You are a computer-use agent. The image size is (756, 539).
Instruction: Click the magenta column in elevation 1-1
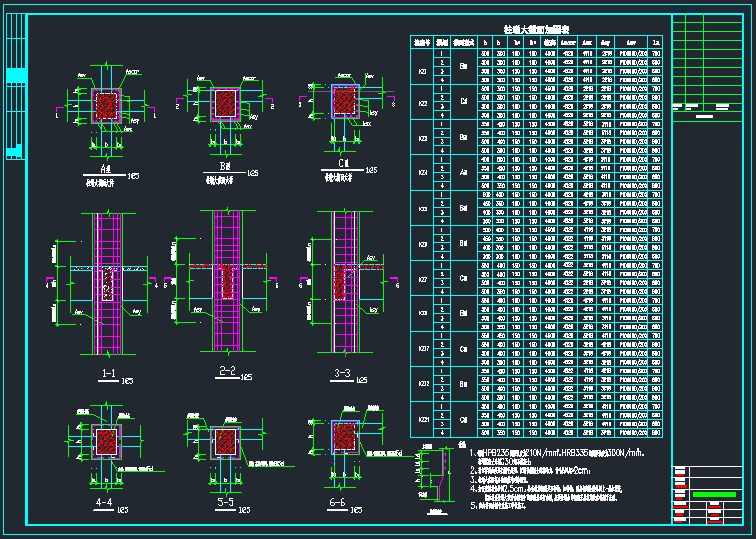pos(106,282)
